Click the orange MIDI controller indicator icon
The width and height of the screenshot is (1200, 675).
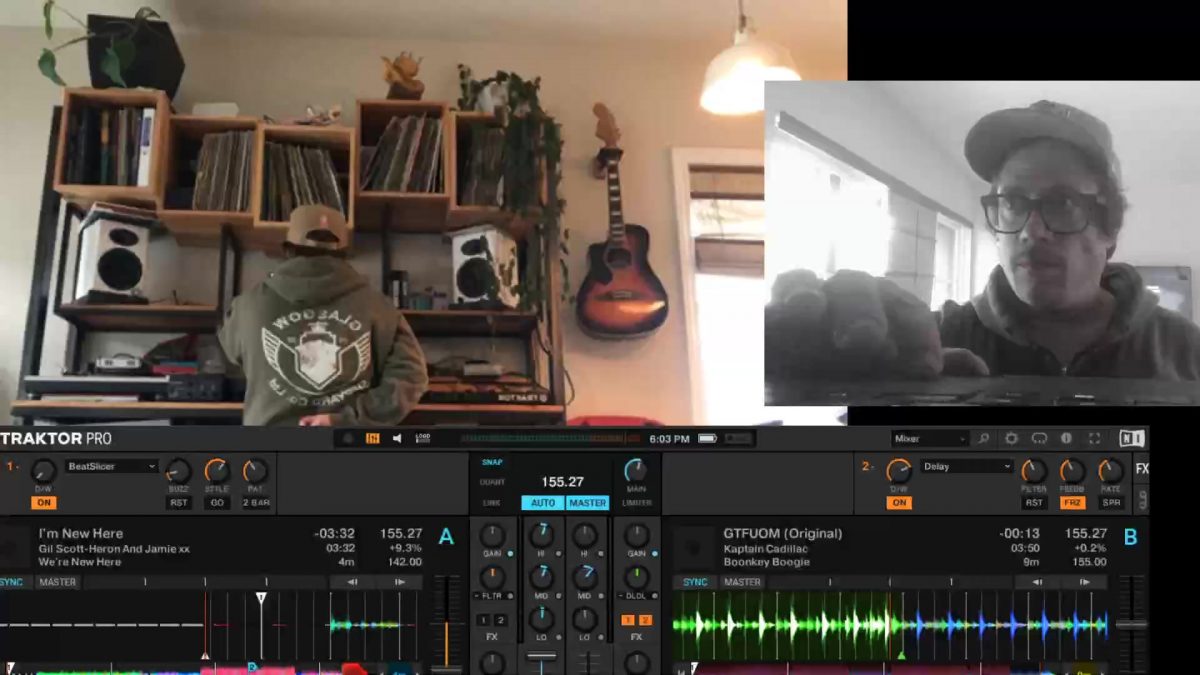click(373, 438)
